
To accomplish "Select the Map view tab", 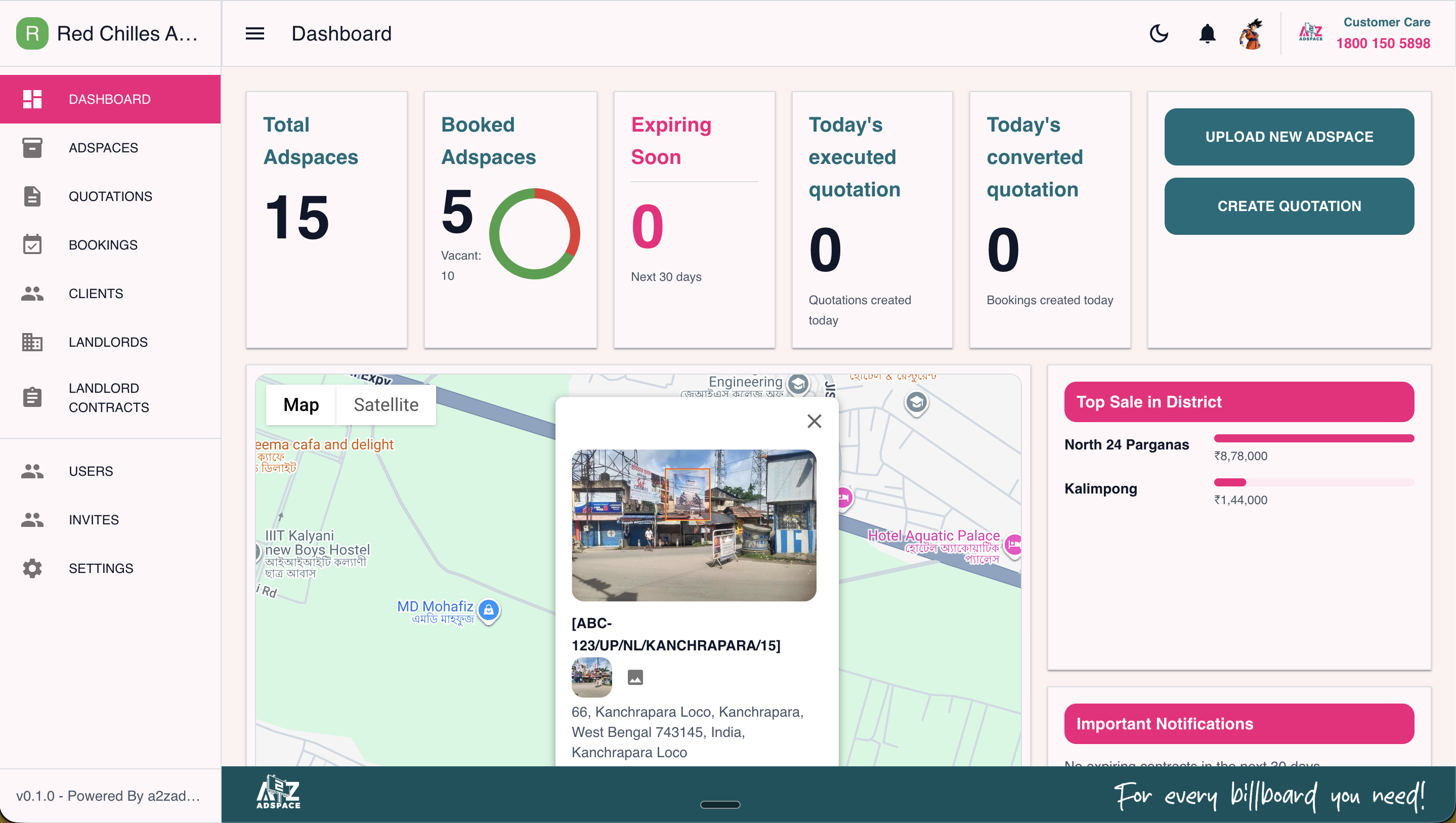I will (x=301, y=404).
